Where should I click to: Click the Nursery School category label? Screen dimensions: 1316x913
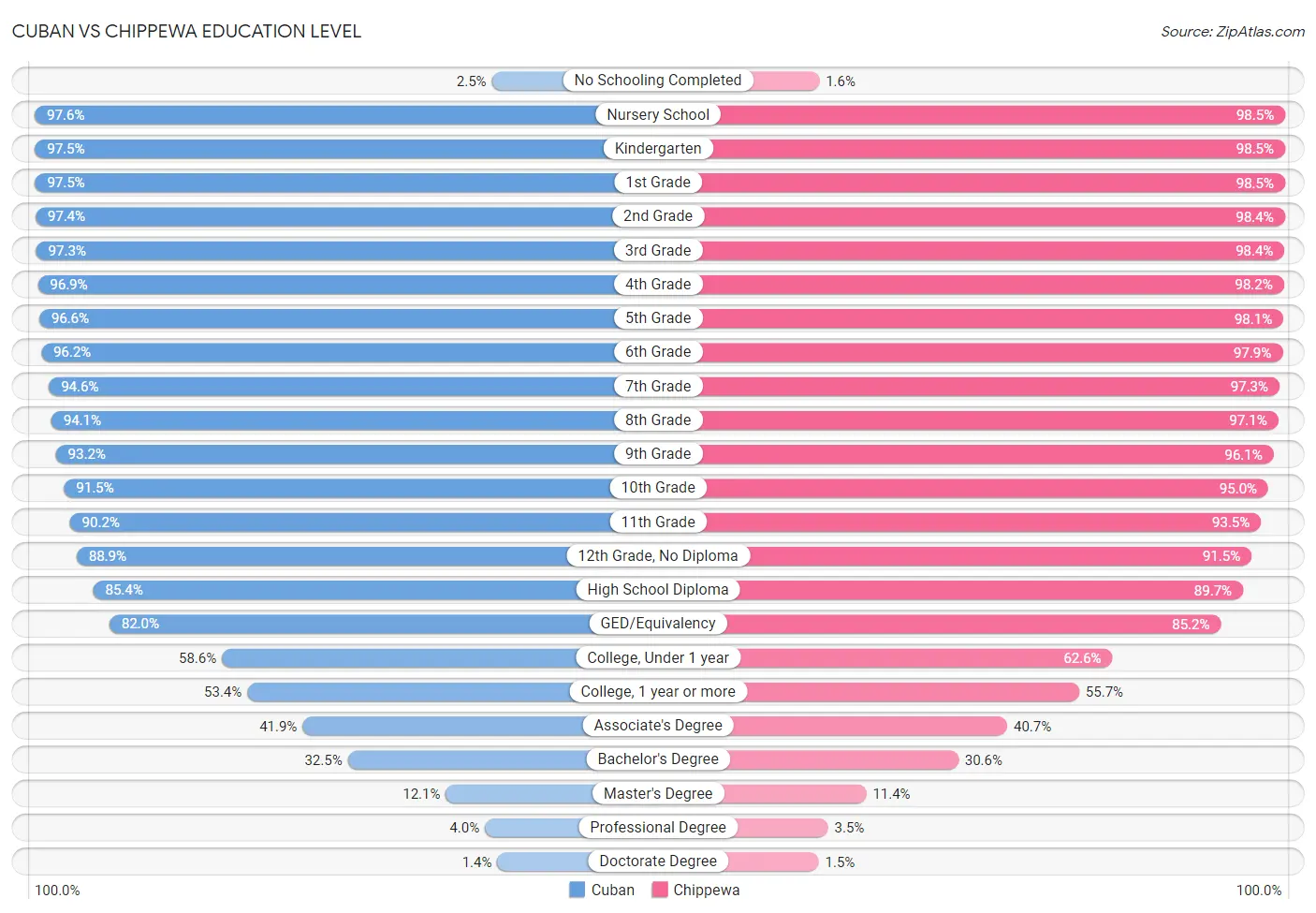tap(658, 114)
